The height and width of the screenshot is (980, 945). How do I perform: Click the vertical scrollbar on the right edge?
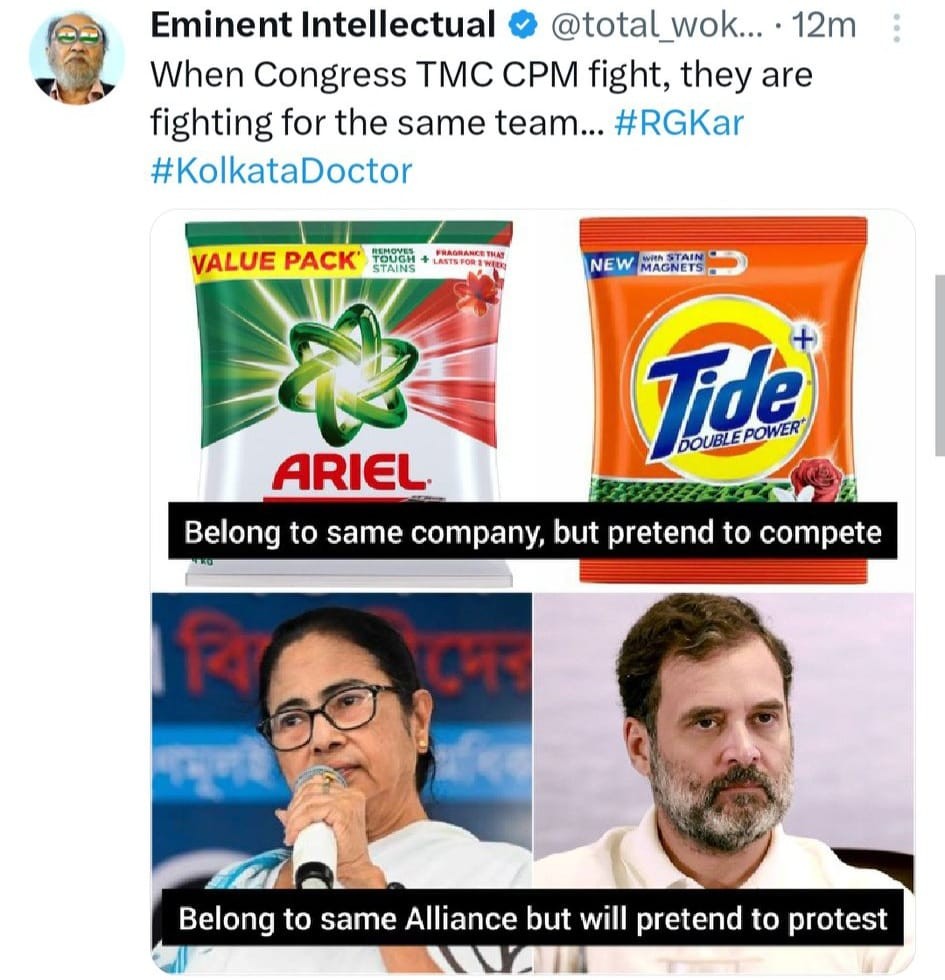click(x=938, y=350)
